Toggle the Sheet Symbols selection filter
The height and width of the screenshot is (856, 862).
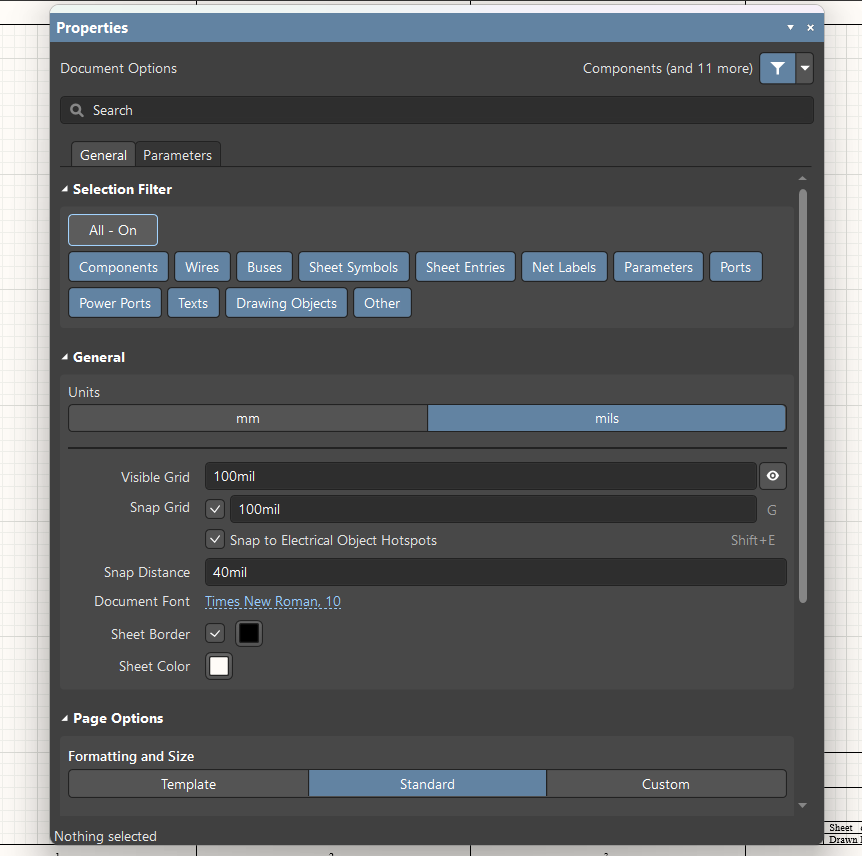pos(353,267)
